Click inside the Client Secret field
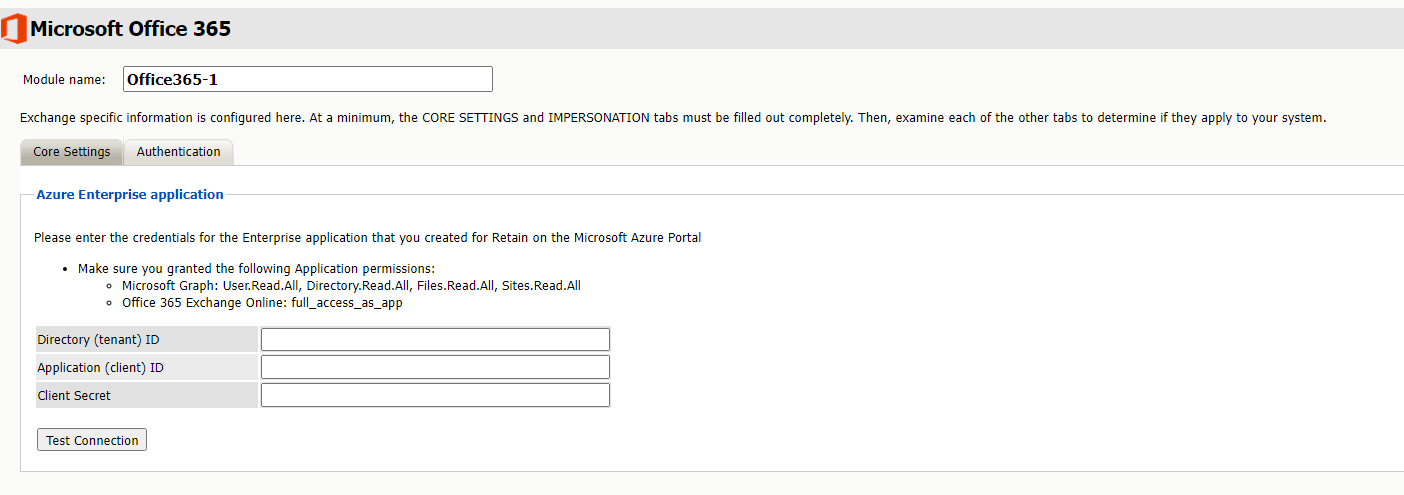Image resolution: width=1404 pixels, height=495 pixels. coord(435,395)
